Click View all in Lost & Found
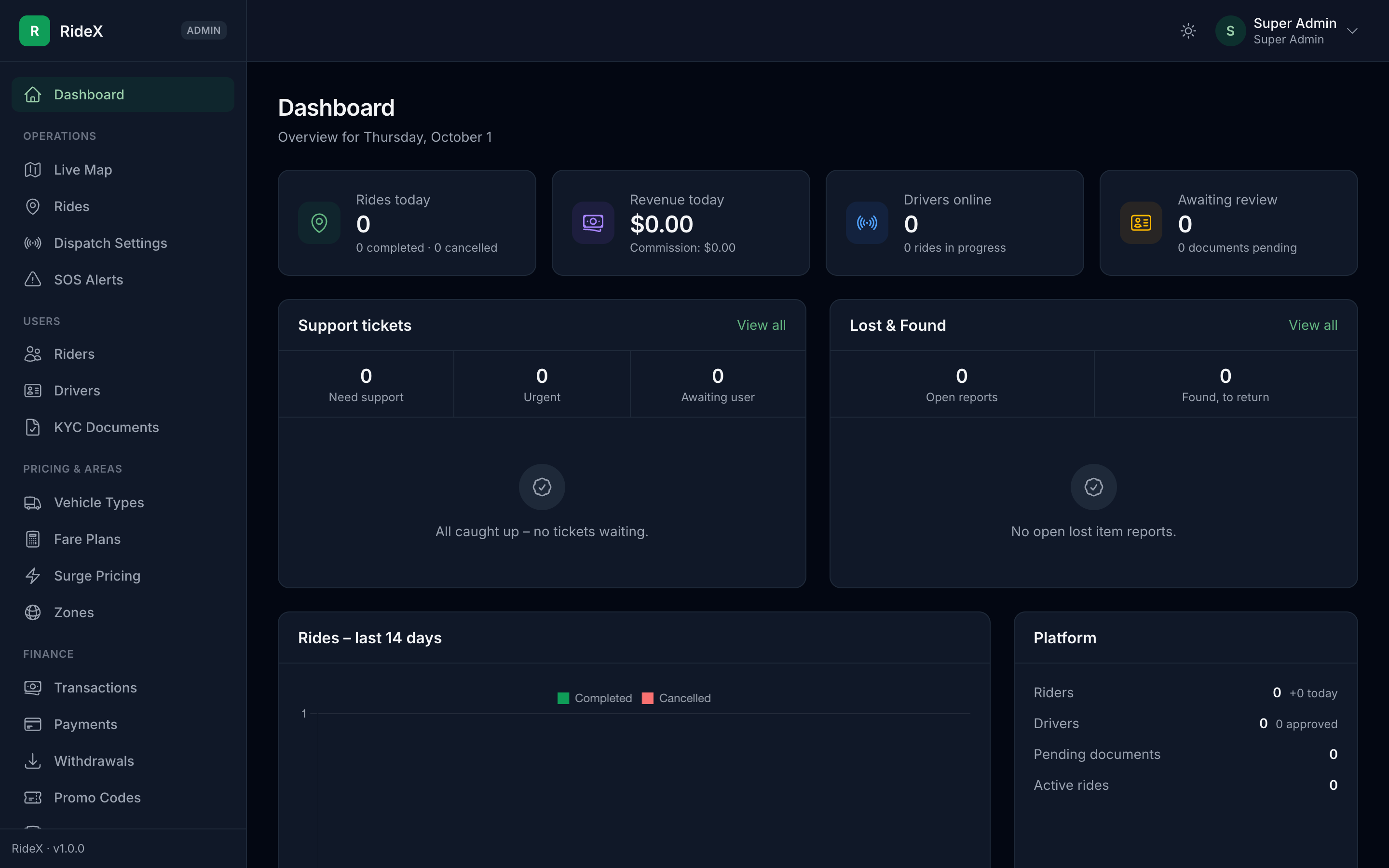The height and width of the screenshot is (868, 1389). (x=1313, y=325)
